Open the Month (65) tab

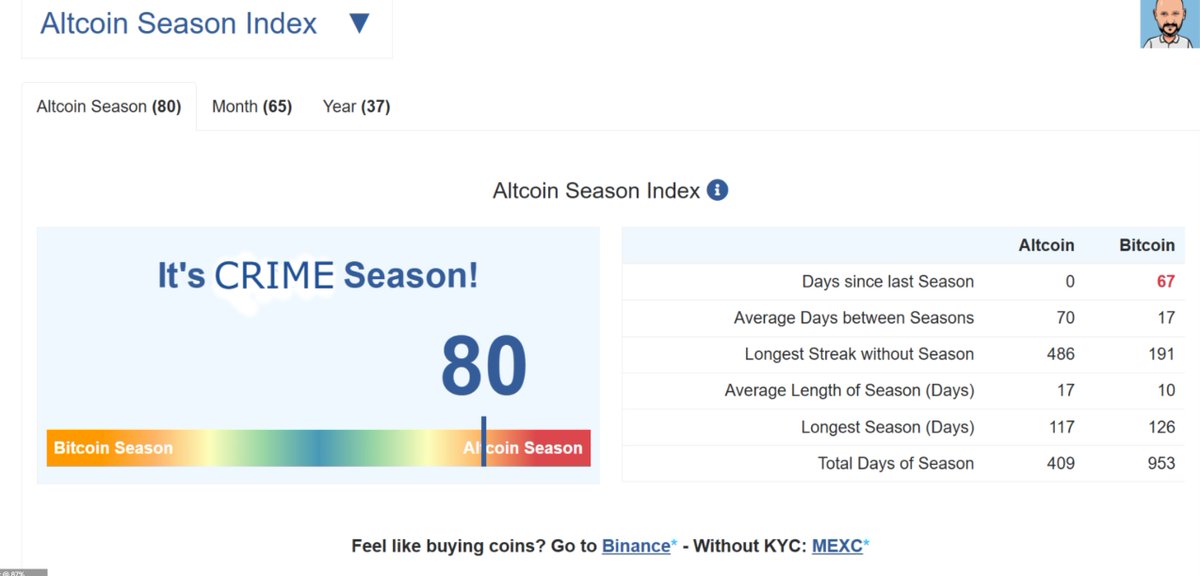252,107
